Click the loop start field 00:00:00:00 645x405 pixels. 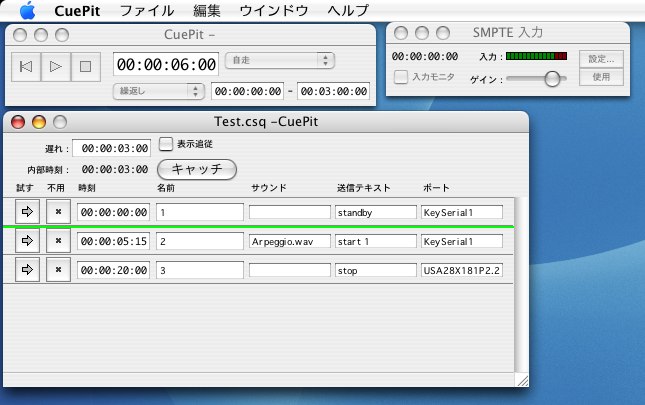point(248,91)
